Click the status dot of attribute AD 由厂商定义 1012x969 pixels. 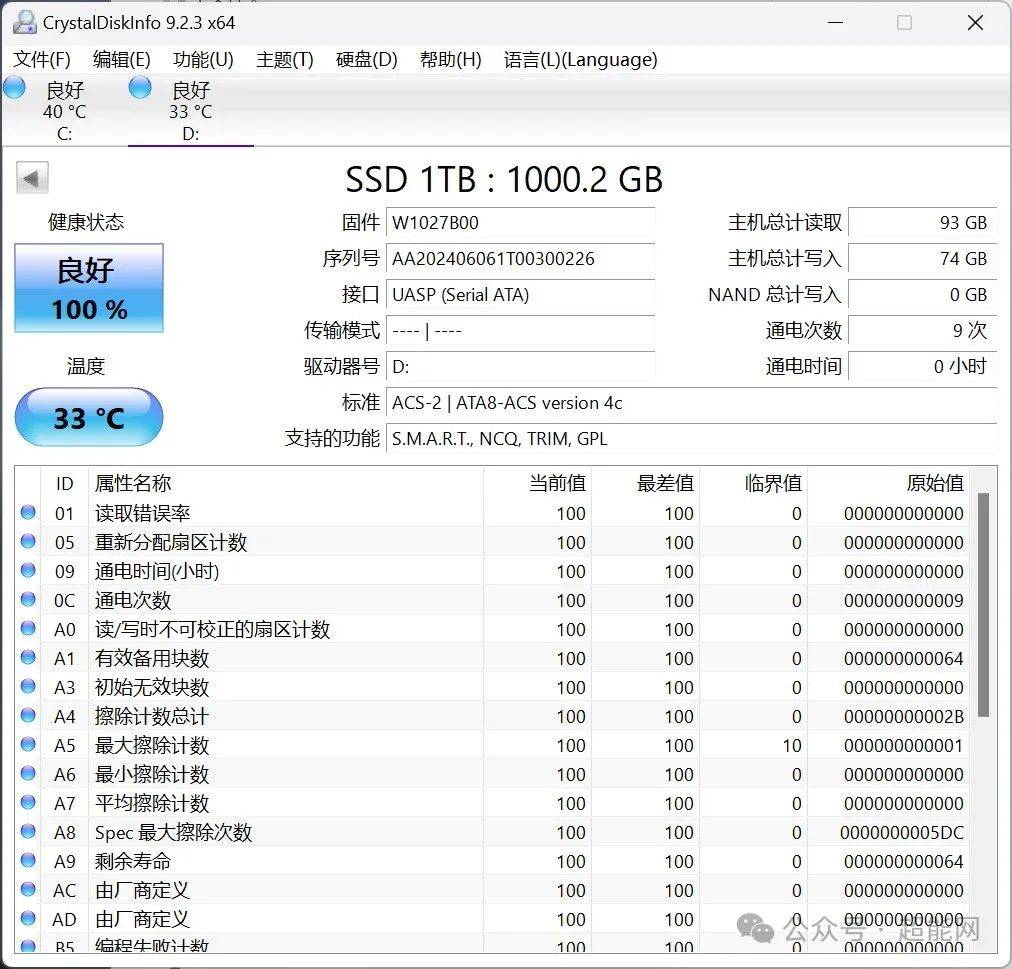point(28,919)
